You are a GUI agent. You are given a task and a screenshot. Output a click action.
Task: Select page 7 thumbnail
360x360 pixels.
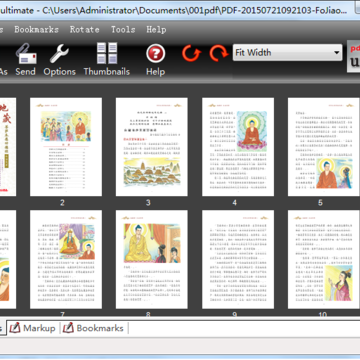[66, 259]
